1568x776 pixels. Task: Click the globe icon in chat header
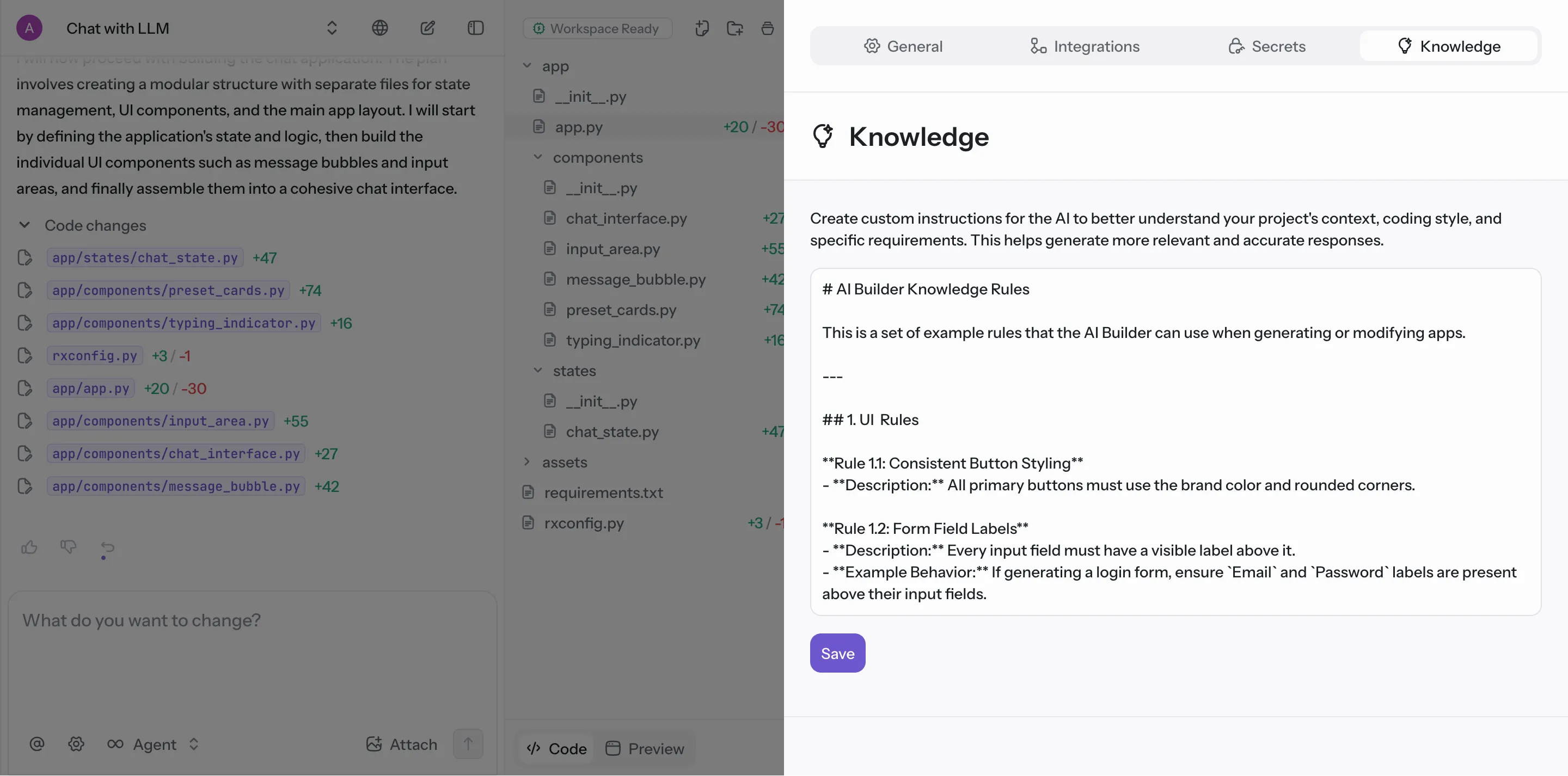pos(380,28)
